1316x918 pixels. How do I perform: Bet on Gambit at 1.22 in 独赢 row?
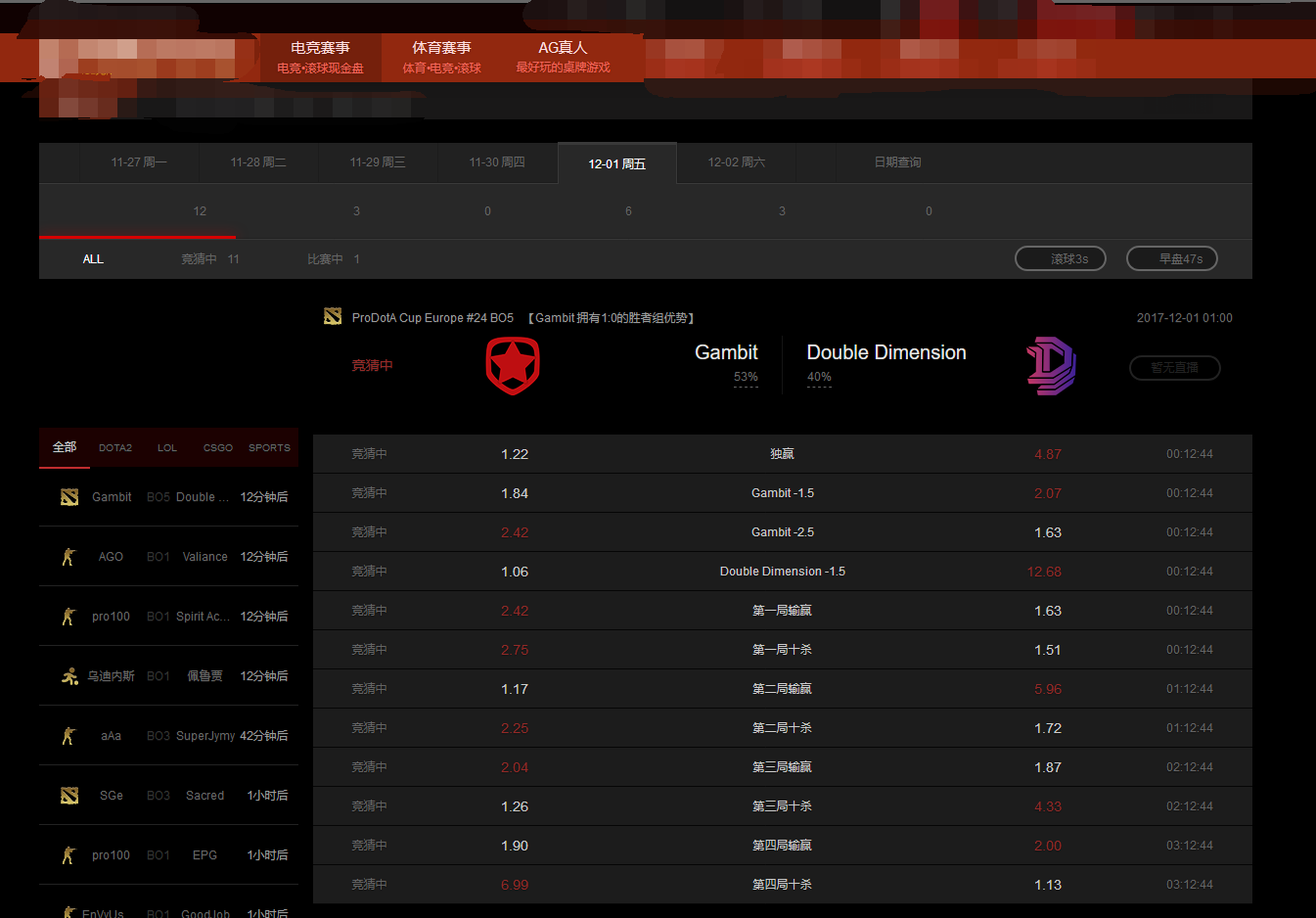point(515,454)
